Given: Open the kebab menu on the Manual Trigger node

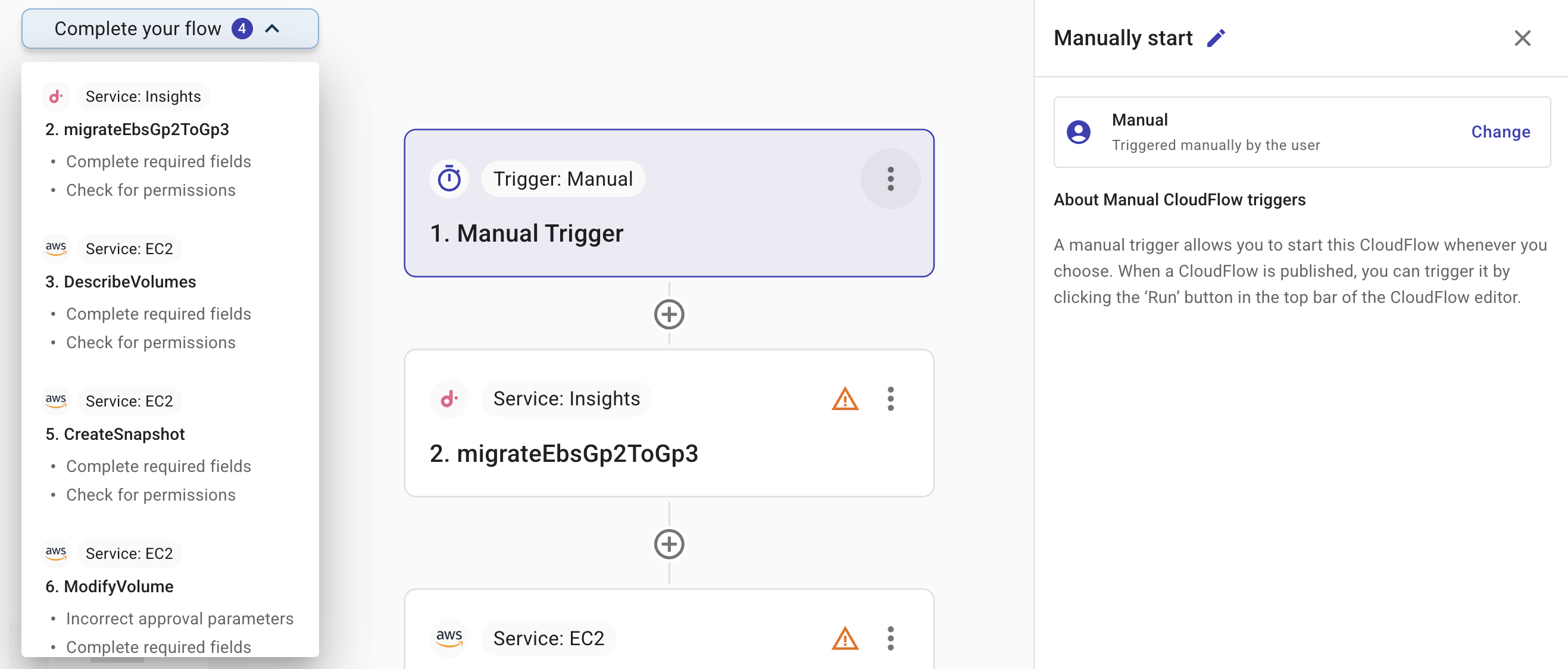Looking at the screenshot, I should 891,179.
